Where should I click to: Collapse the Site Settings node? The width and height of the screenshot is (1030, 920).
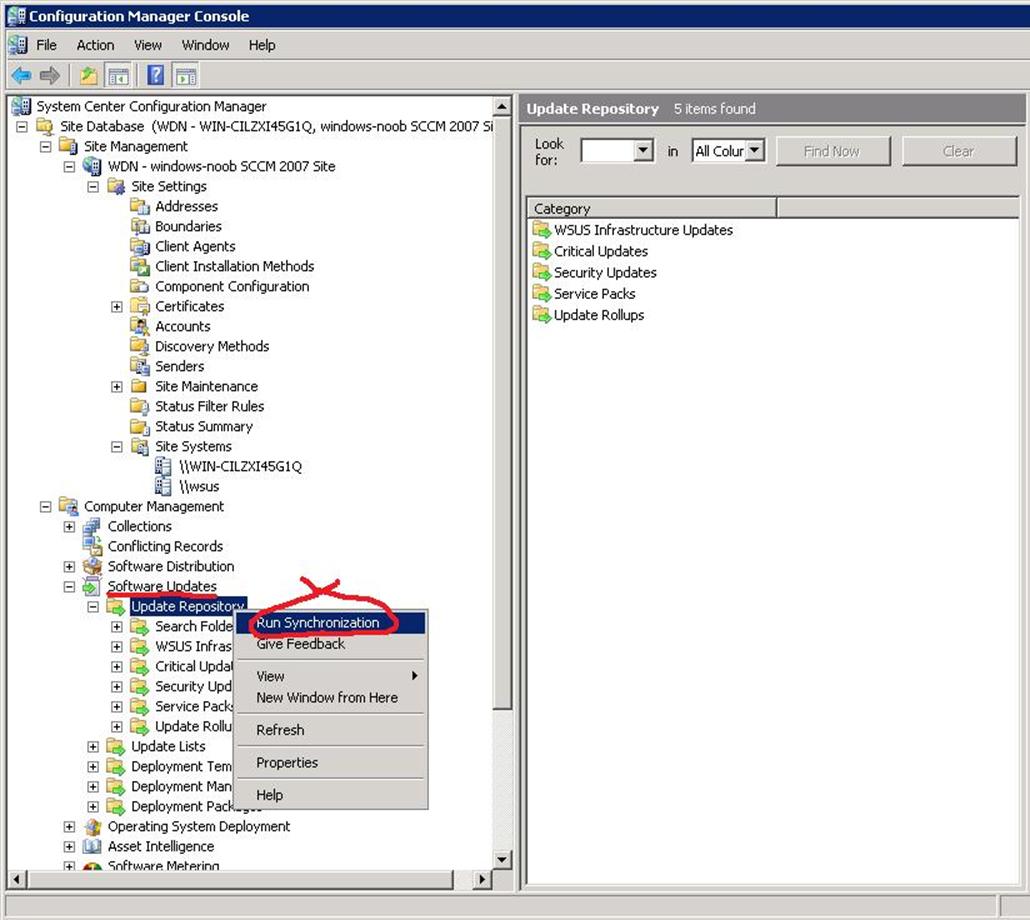click(x=93, y=186)
